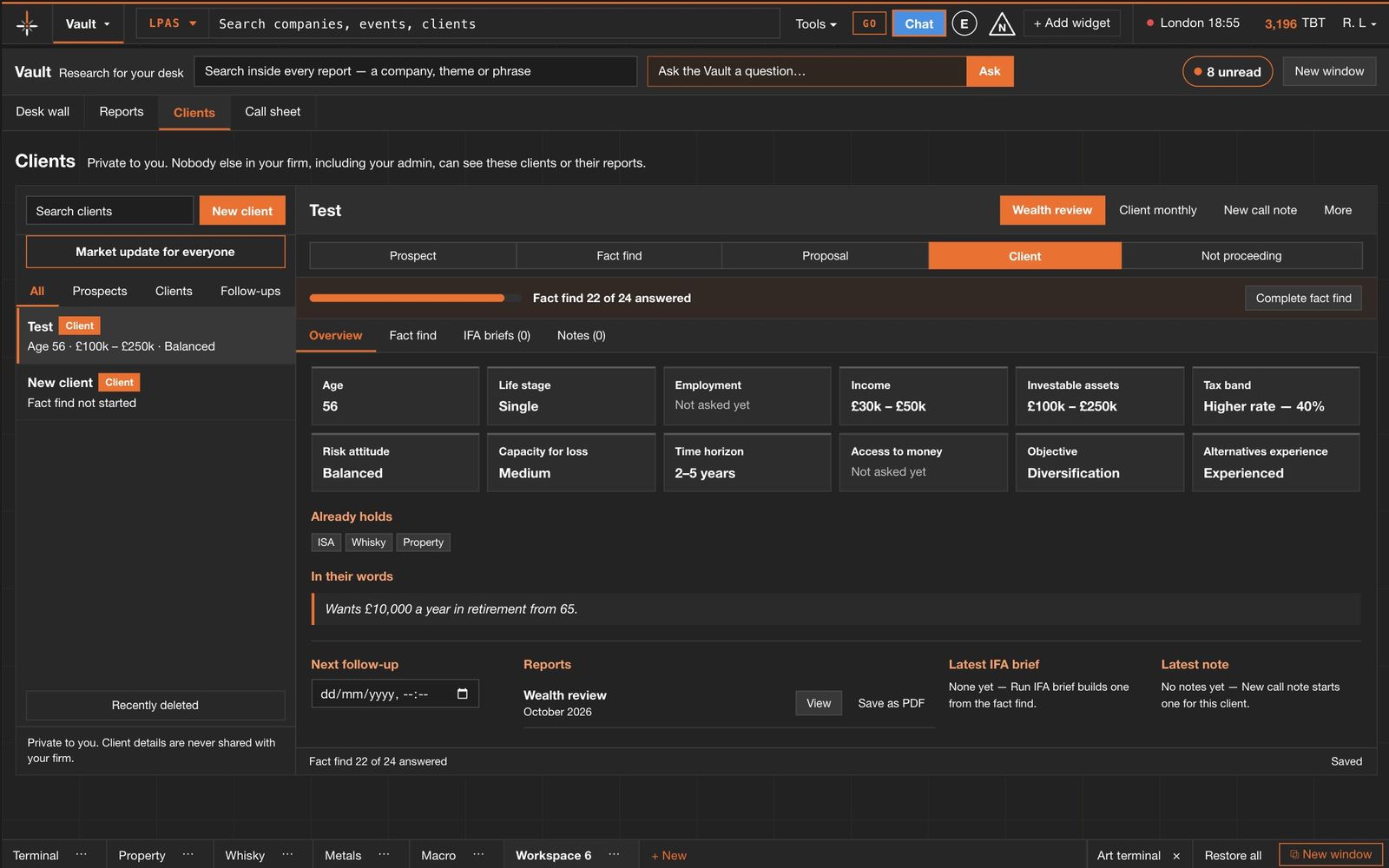This screenshot has width=1389, height=868.
Task: Add a new workspace with + New
Action: 668,855
